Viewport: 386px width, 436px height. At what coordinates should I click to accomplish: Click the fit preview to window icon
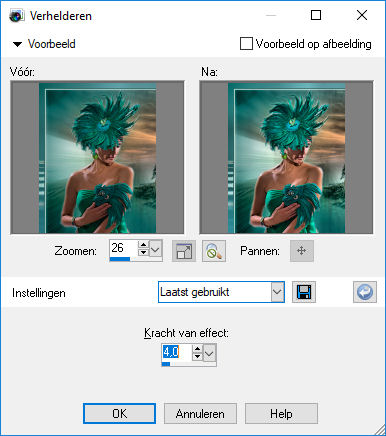tap(184, 251)
